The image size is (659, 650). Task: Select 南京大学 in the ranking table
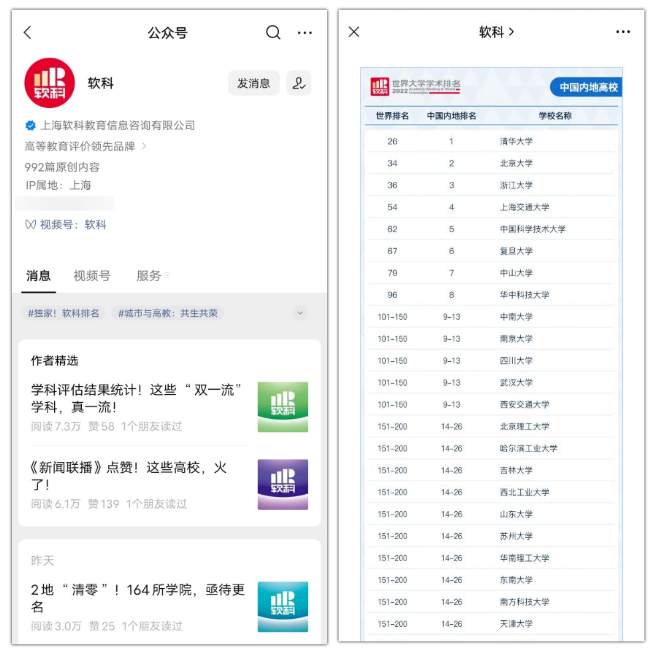click(x=516, y=339)
